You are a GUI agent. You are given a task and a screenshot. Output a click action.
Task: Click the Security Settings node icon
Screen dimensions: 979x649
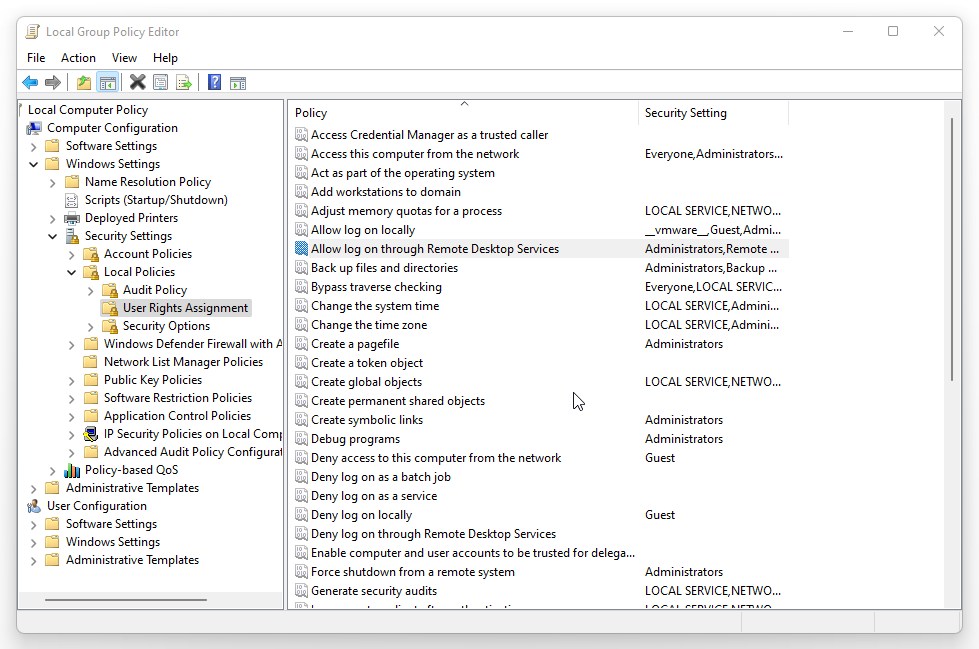(72, 236)
